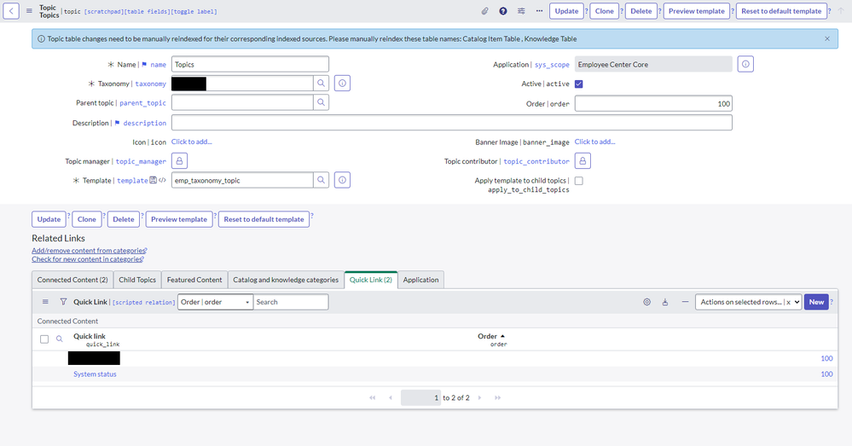852x446 pixels.
Task: Sort by the Order column header
Action: click(x=487, y=336)
